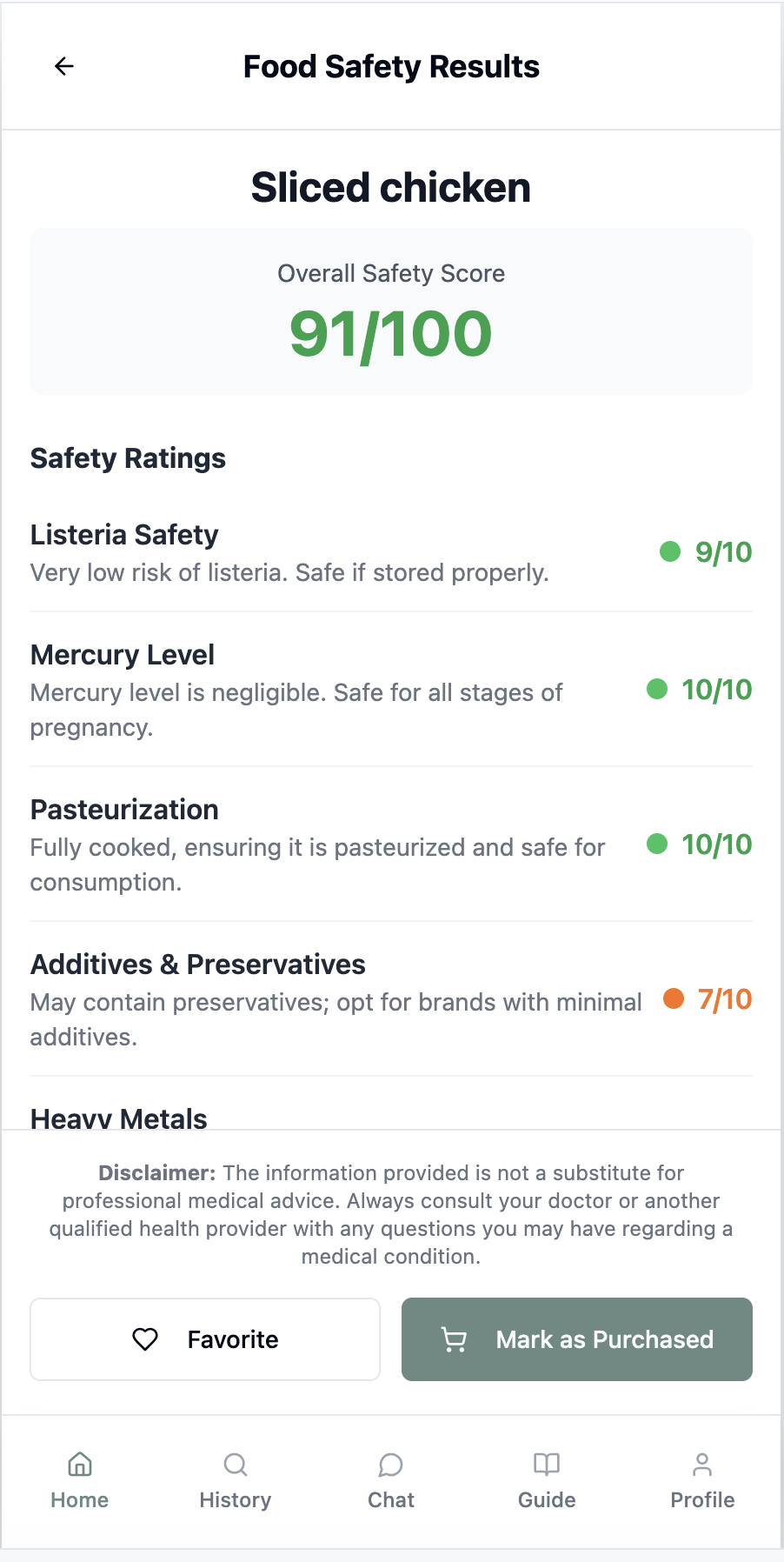
Task: Tap the Overall Safety Score card
Action: tap(391, 311)
